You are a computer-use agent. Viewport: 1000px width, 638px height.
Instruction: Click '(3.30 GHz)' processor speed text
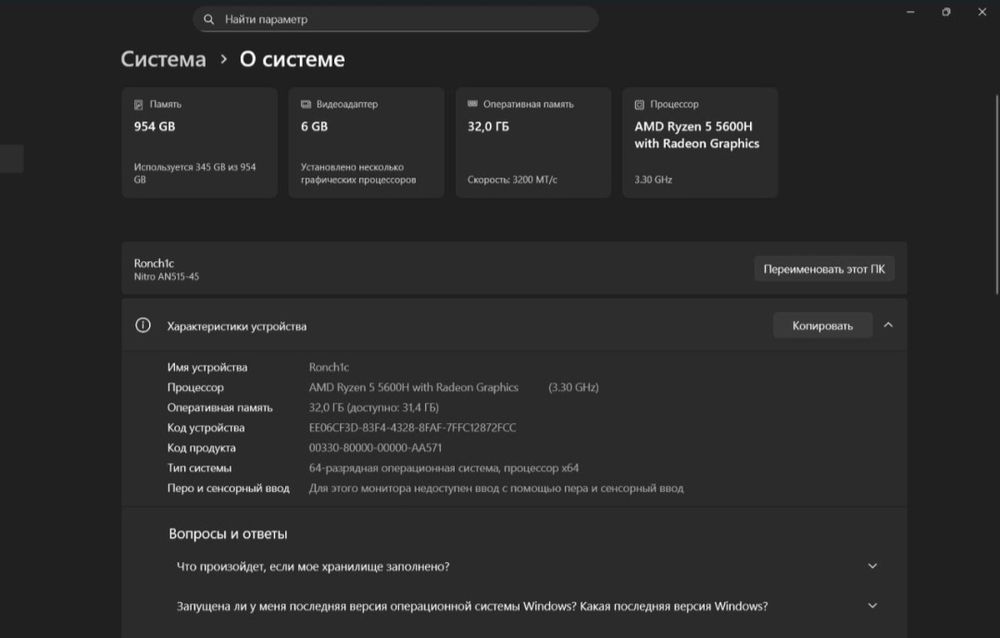click(573, 387)
